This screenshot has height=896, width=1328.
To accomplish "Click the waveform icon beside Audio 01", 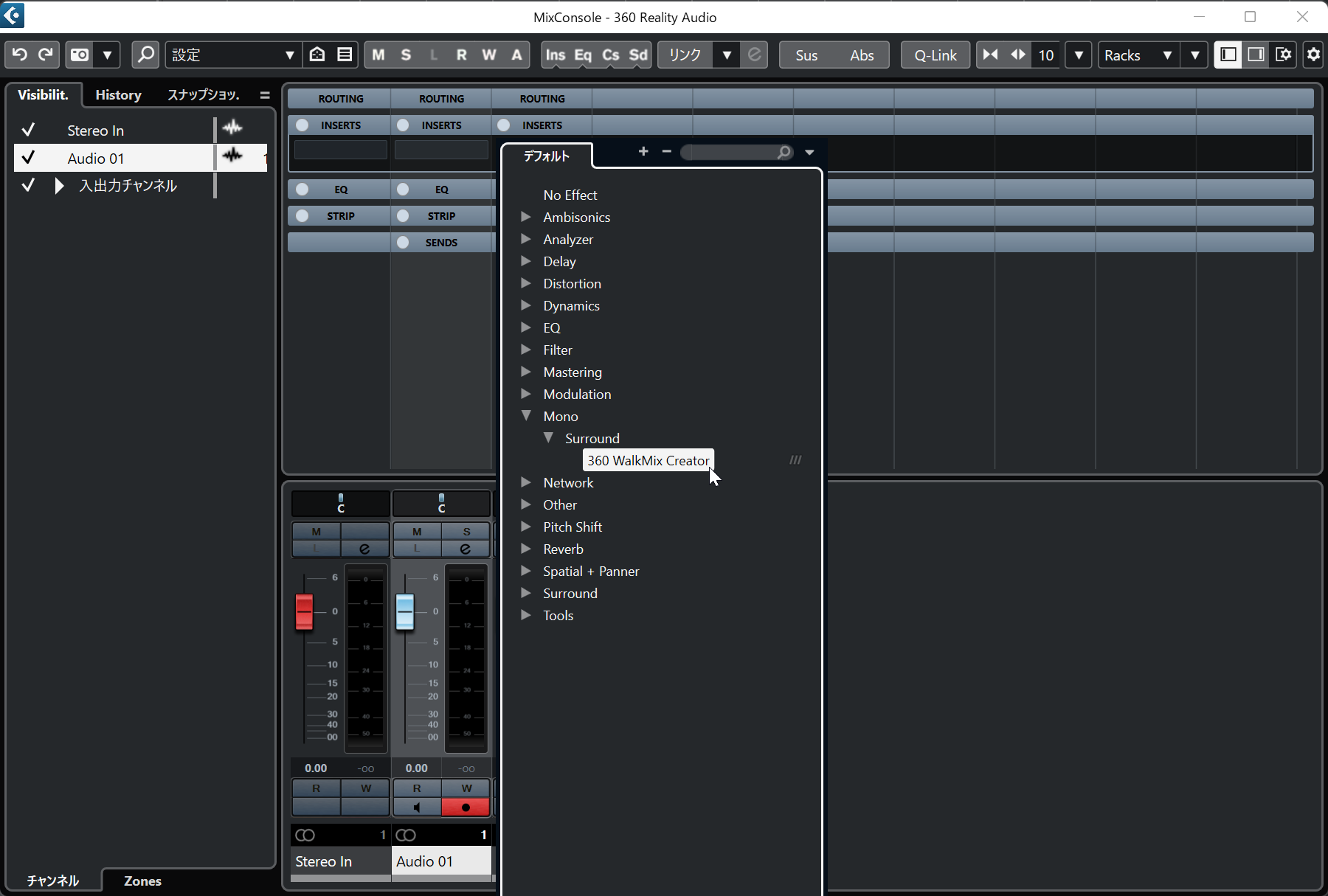I will click(x=232, y=156).
